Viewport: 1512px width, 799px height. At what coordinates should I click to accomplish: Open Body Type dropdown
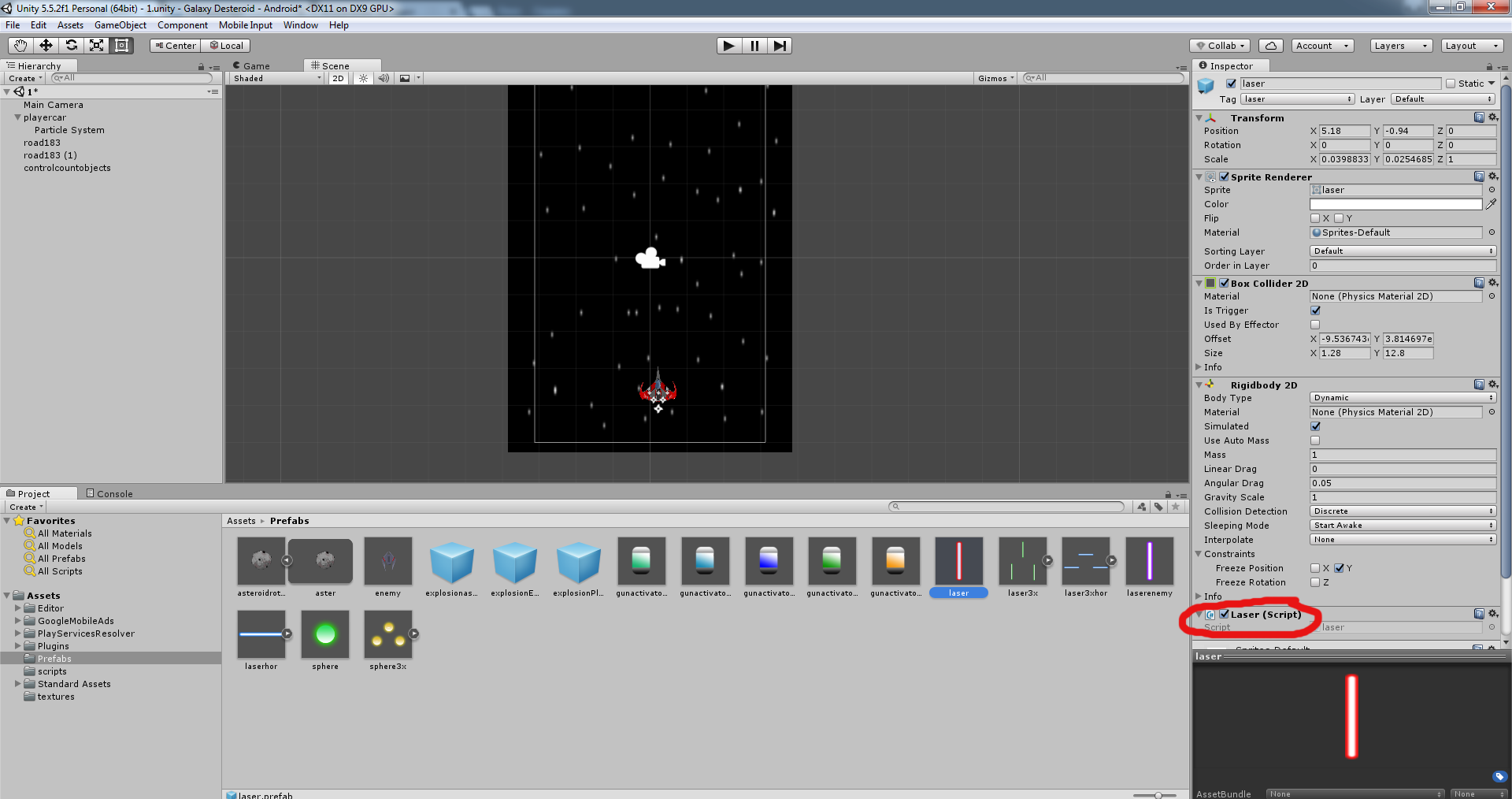click(x=1403, y=398)
